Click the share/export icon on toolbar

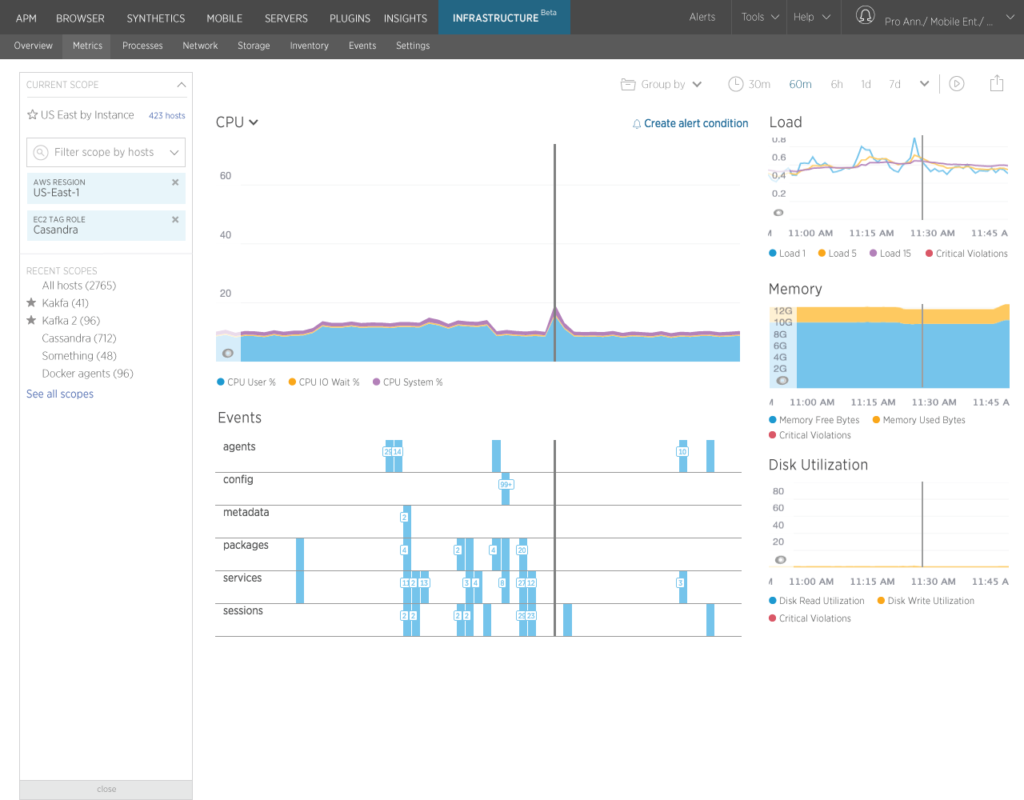click(996, 84)
